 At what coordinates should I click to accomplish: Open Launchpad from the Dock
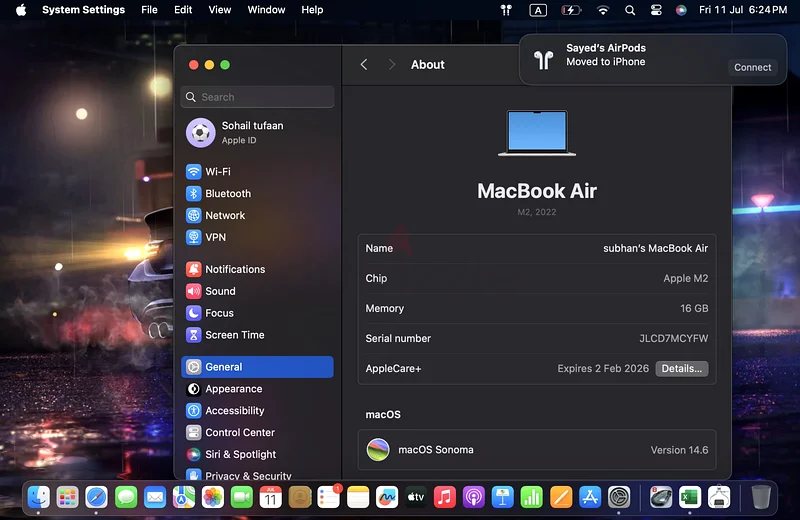coord(67,497)
